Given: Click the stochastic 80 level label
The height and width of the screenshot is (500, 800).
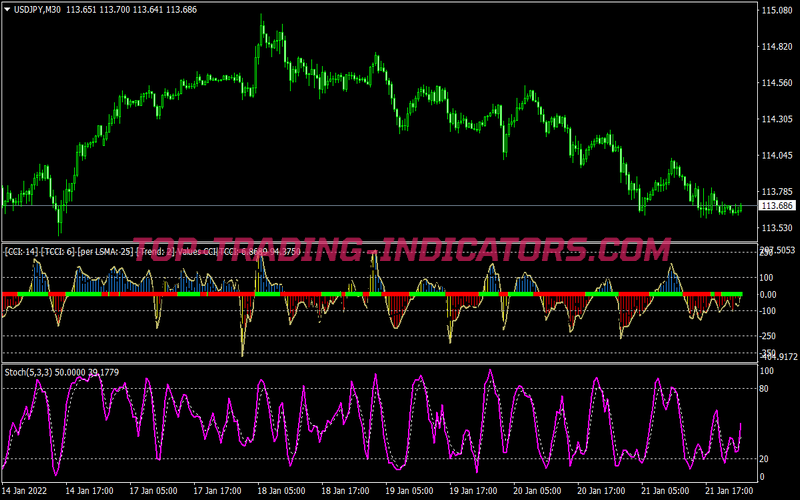Looking at the screenshot, I should click(x=764, y=389).
